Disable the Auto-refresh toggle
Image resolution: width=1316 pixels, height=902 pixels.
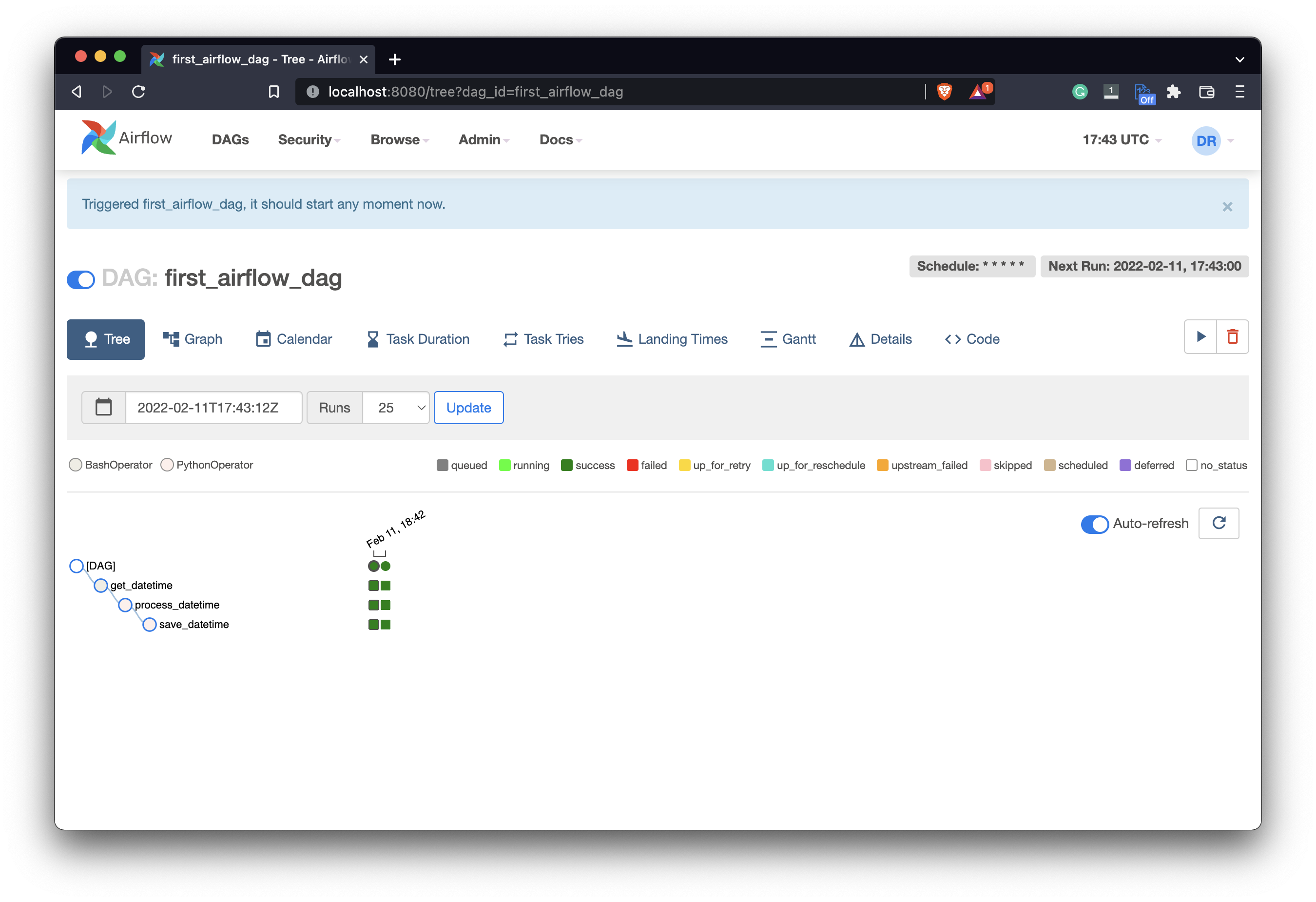click(1094, 524)
